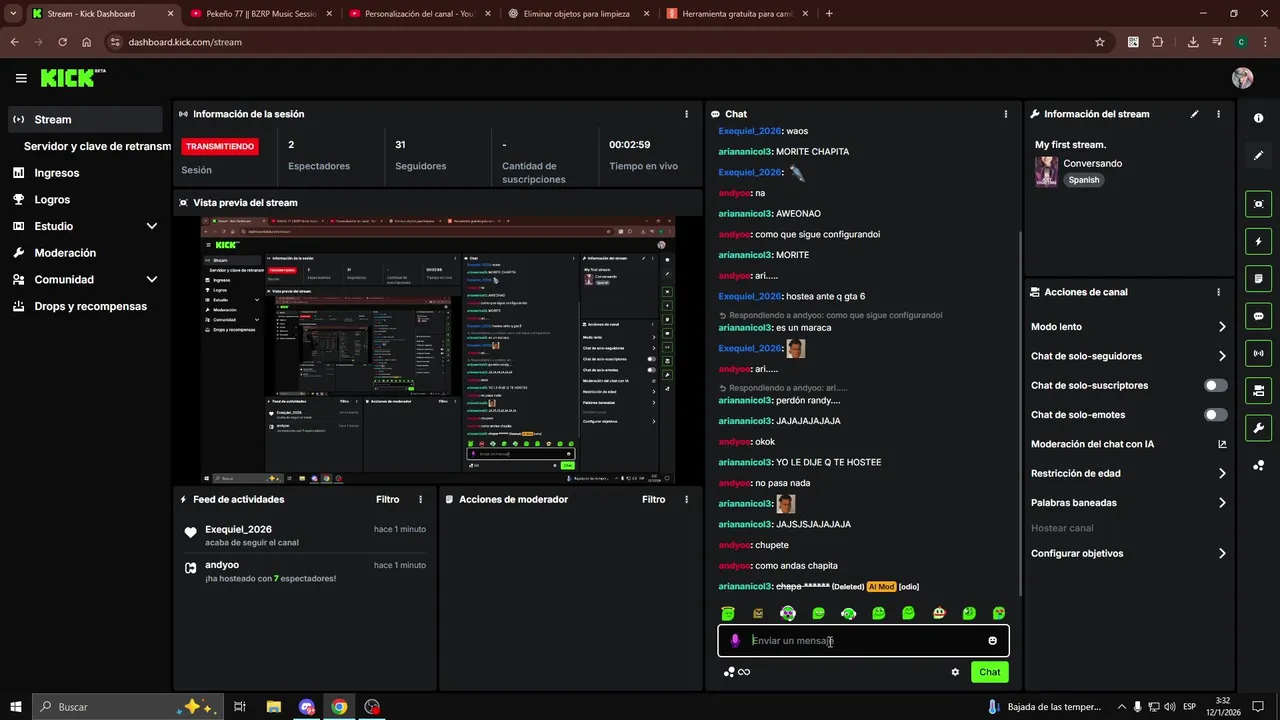This screenshot has height=720, width=1280.
Task: Open the document note icon in right sidebar
Action: (x=1258, y=278)
